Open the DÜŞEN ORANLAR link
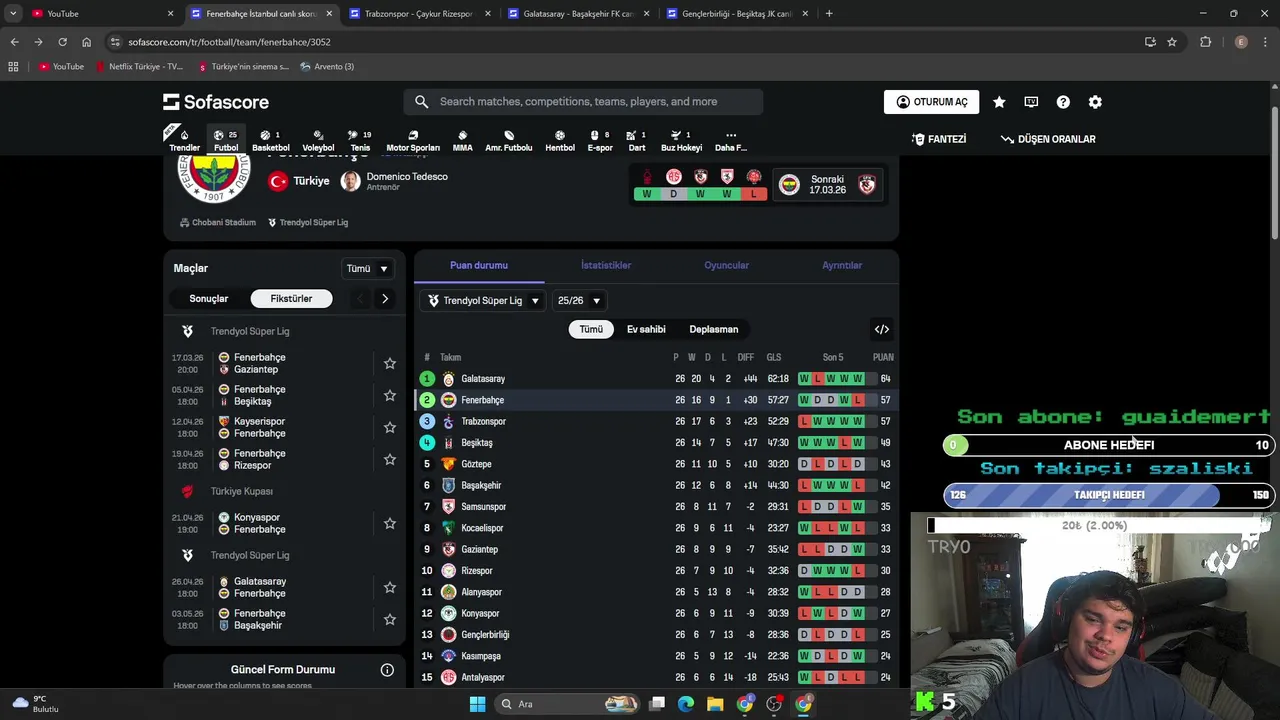This screenshot has width=1280, height=720. click(1048, 139)
